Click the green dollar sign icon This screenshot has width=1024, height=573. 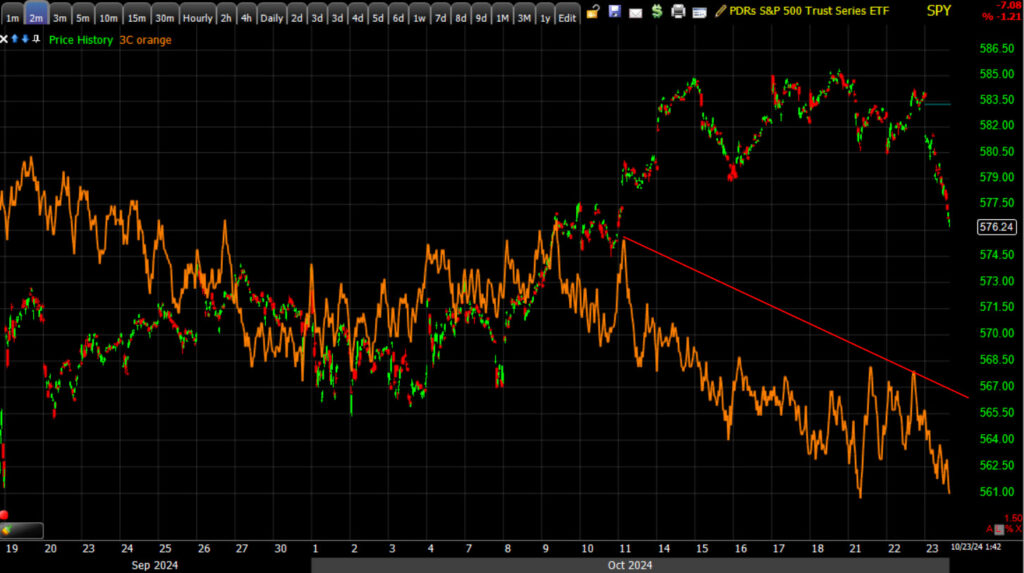pyautogui.click(x=657, y=11)
